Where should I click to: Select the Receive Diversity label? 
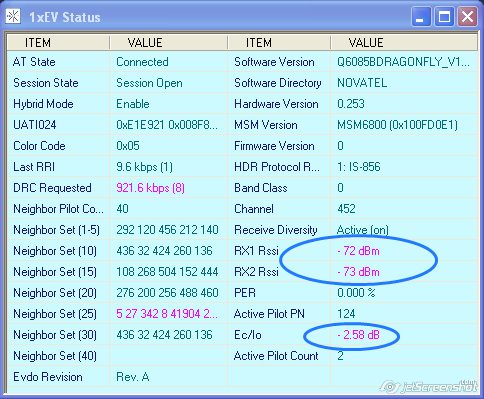point(276,230)
